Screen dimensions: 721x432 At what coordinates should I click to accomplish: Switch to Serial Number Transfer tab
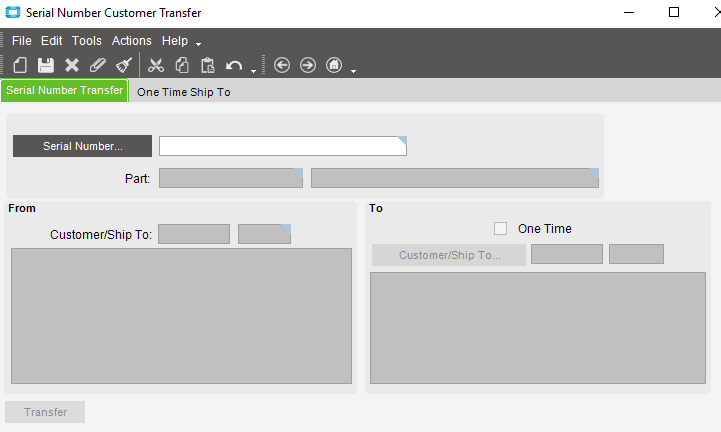pyautogui.click(x=64, y=90)
